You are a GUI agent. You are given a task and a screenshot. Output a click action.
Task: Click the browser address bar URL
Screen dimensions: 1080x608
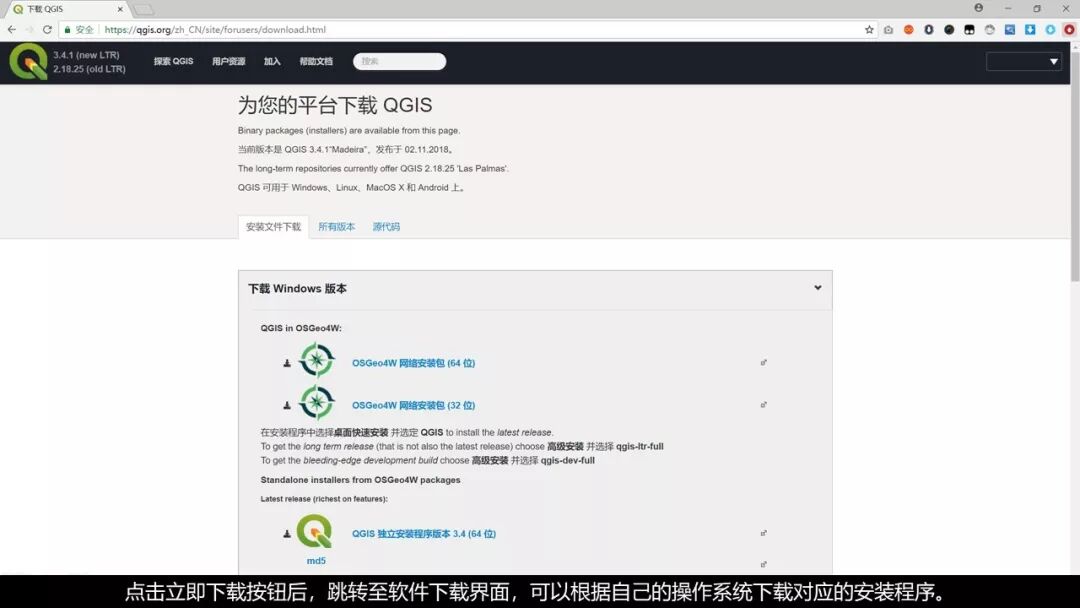[x=215, y=30]
